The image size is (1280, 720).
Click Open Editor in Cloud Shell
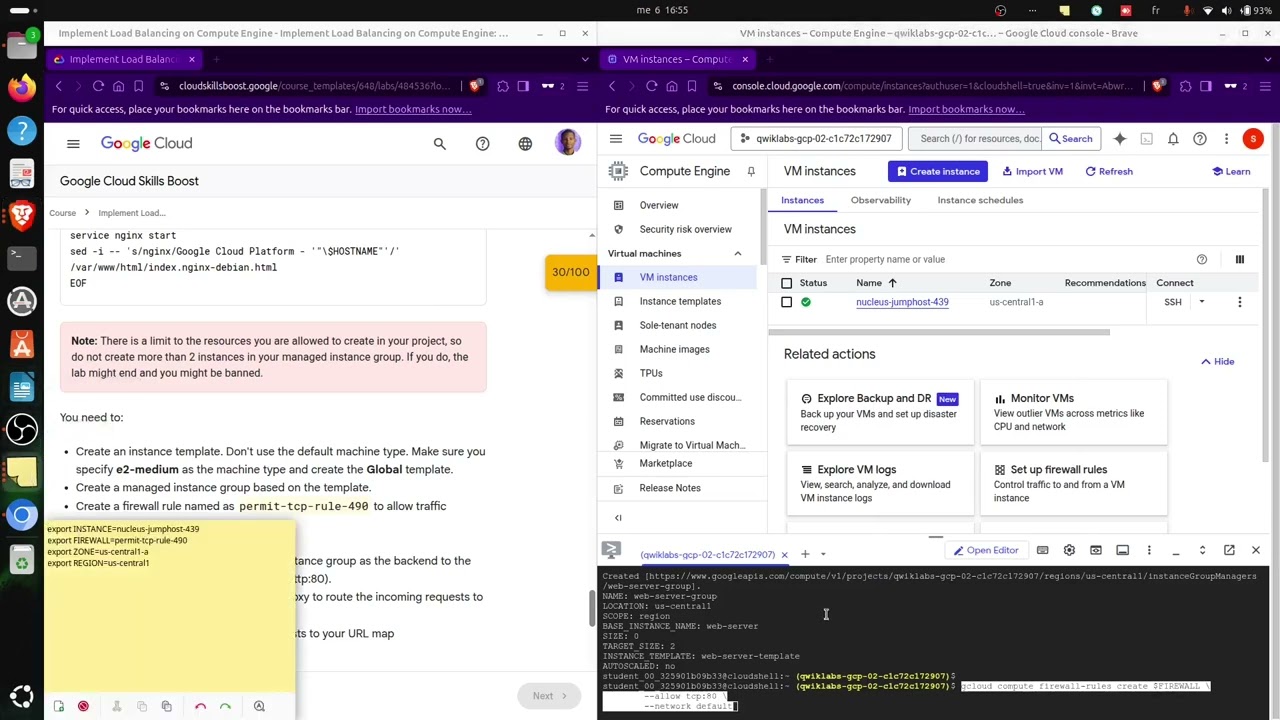point(985,550)
